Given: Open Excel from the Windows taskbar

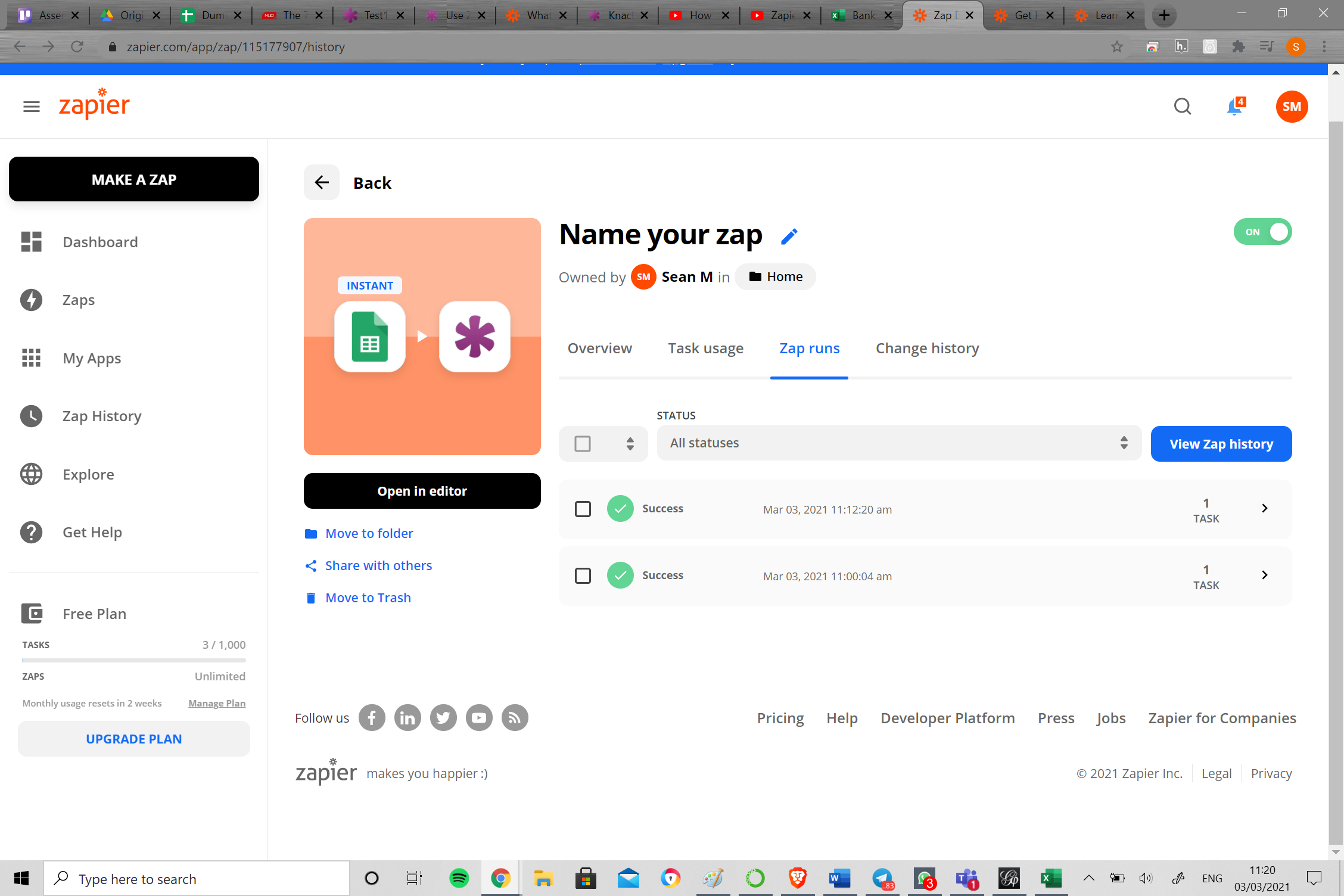Looking at the screenshot, I should pyautogui.click(x=1051, y=878).
